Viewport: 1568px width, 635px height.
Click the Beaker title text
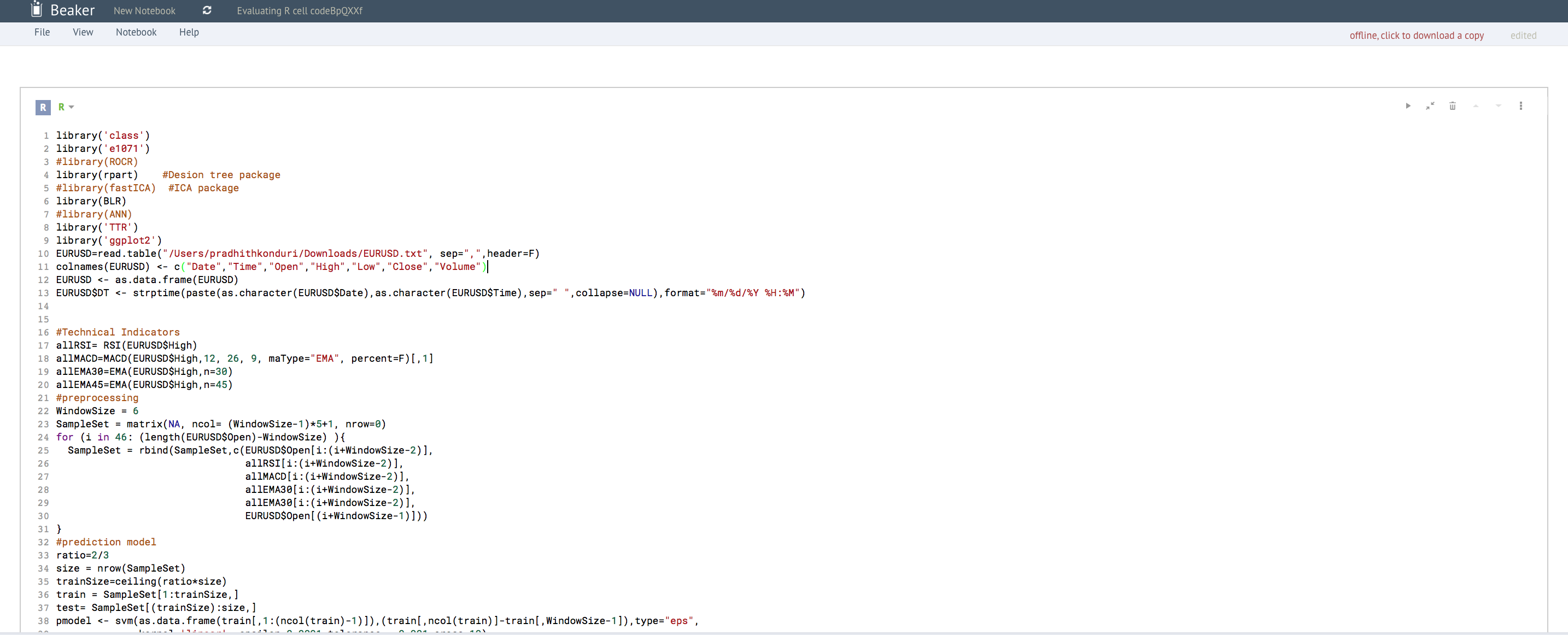tap(72, 10)
